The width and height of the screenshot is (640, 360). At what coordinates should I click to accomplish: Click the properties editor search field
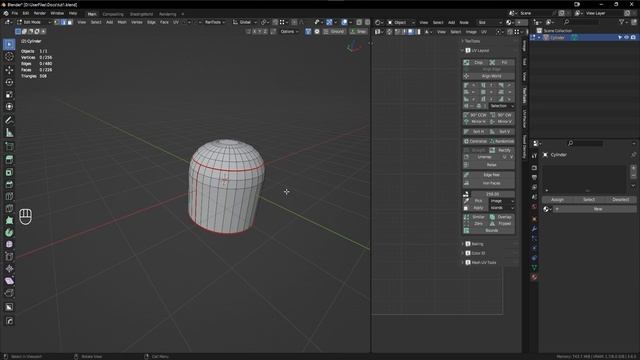tap(585, 143)
